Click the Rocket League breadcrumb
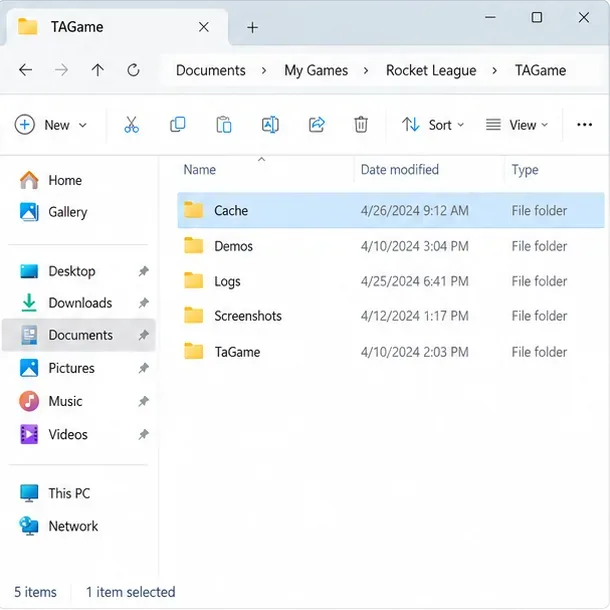 click(x=431, y=70)
